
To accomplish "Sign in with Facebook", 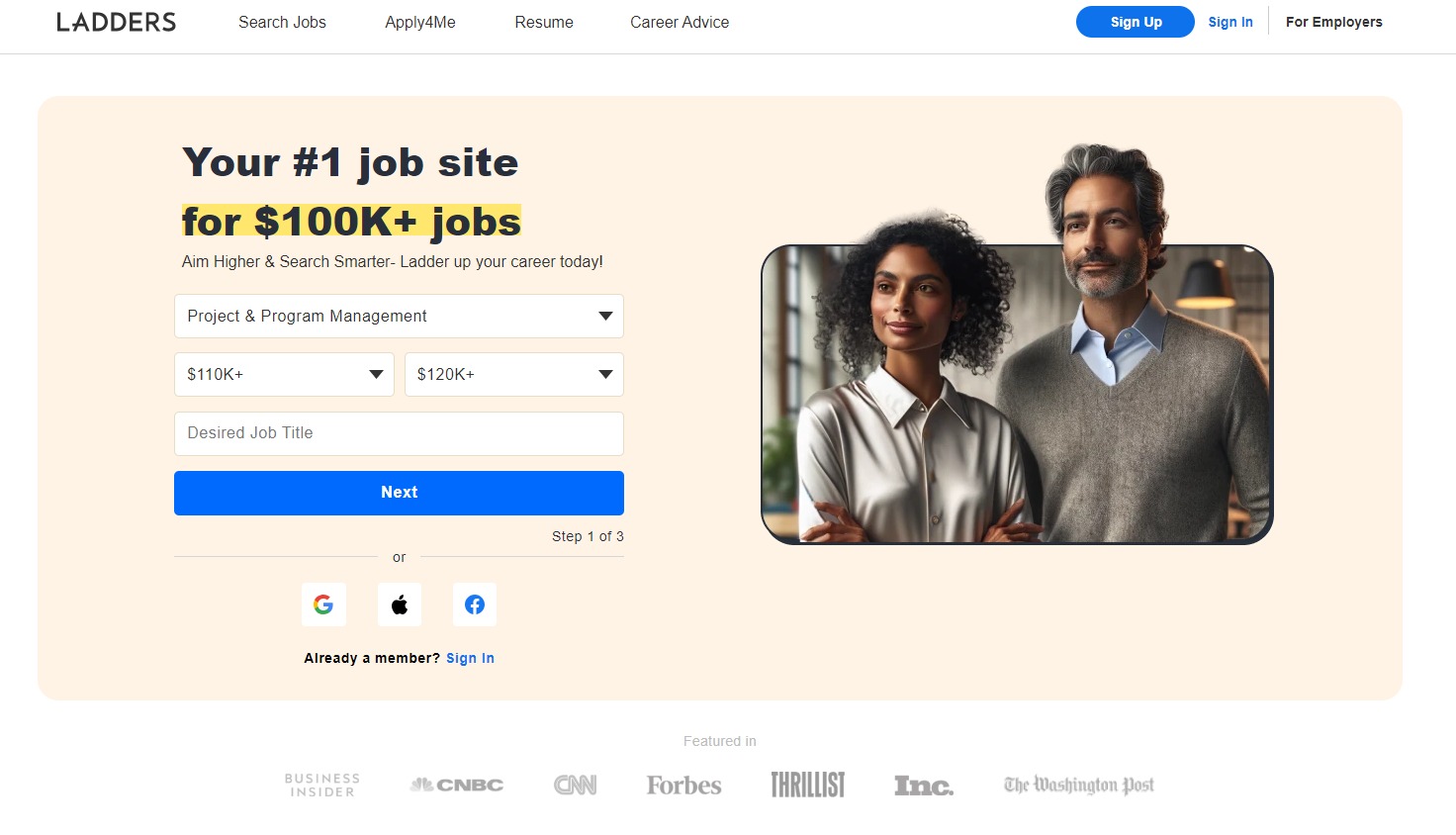I will [475, 604].
